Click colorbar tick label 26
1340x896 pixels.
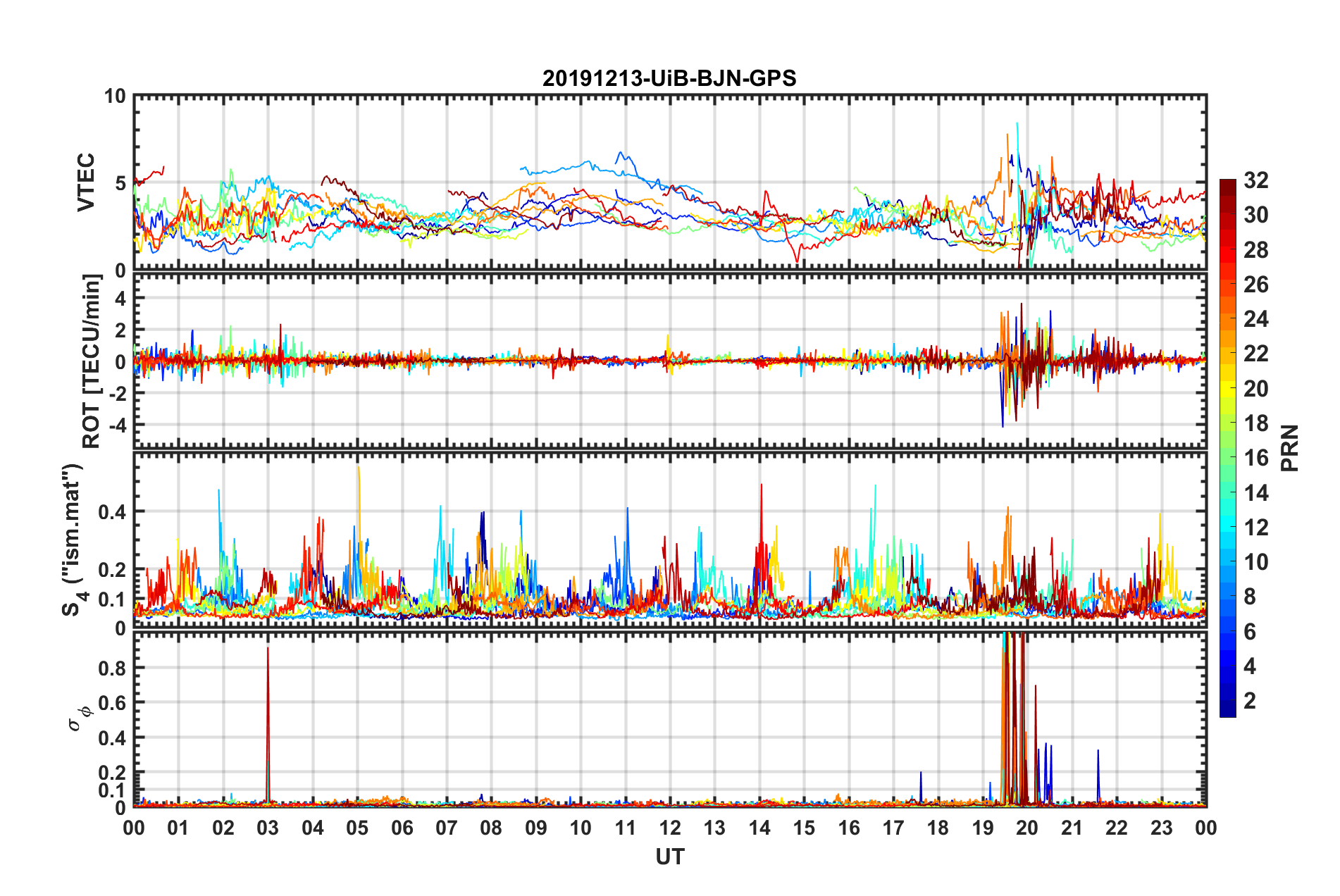(1256, 285)
